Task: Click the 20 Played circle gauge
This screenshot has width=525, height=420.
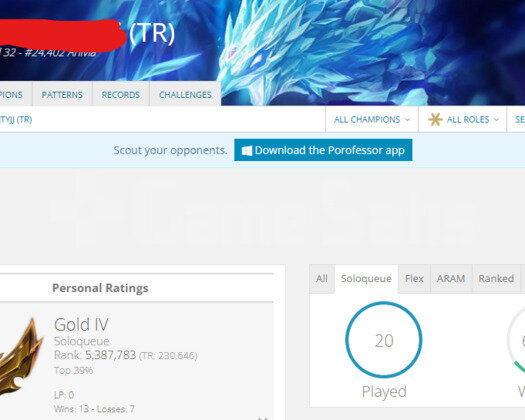Action: pos(384,340)
